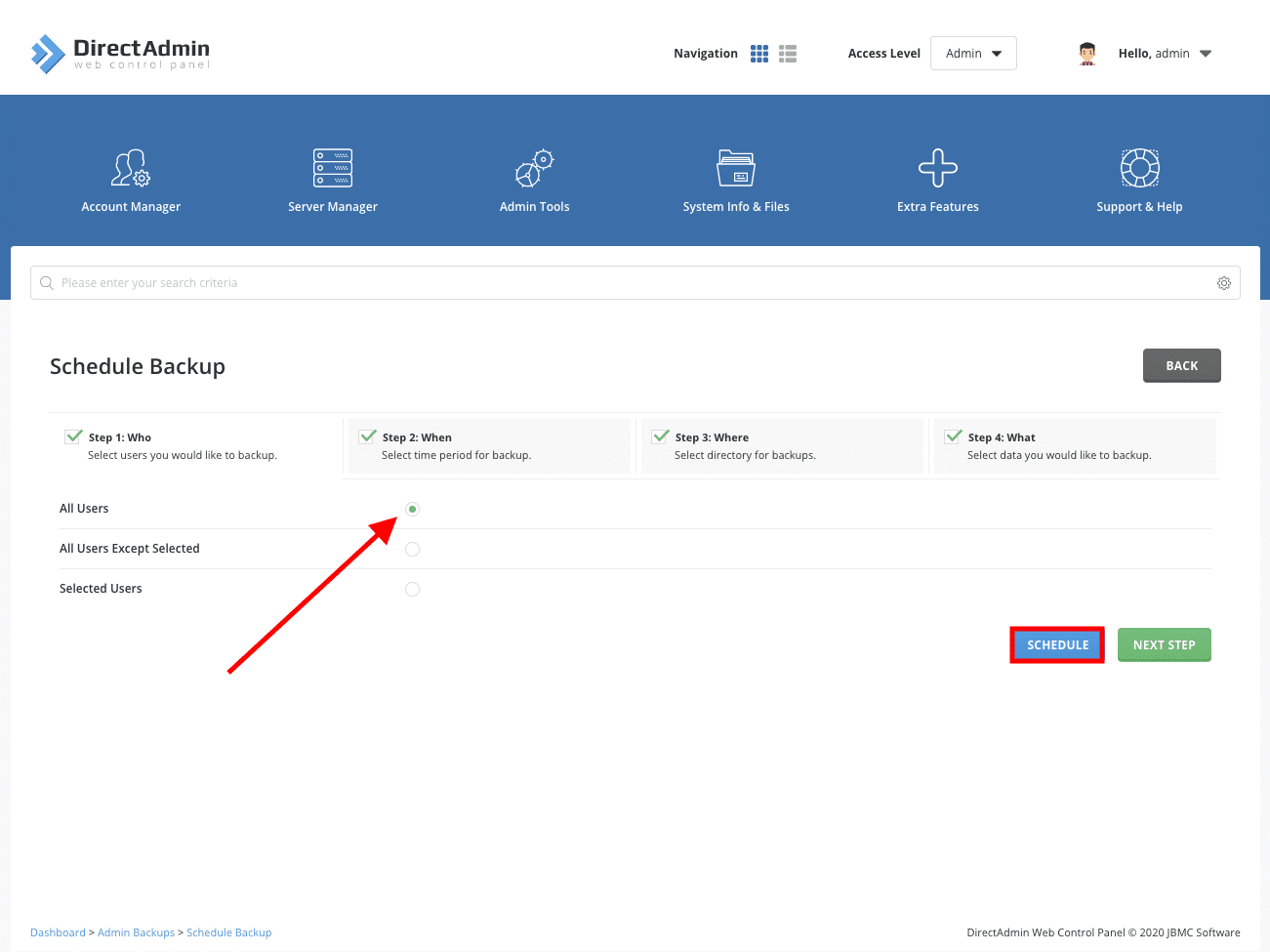Select the Selected Users radio button
The image size is (1270, 952).
[412, 590]
